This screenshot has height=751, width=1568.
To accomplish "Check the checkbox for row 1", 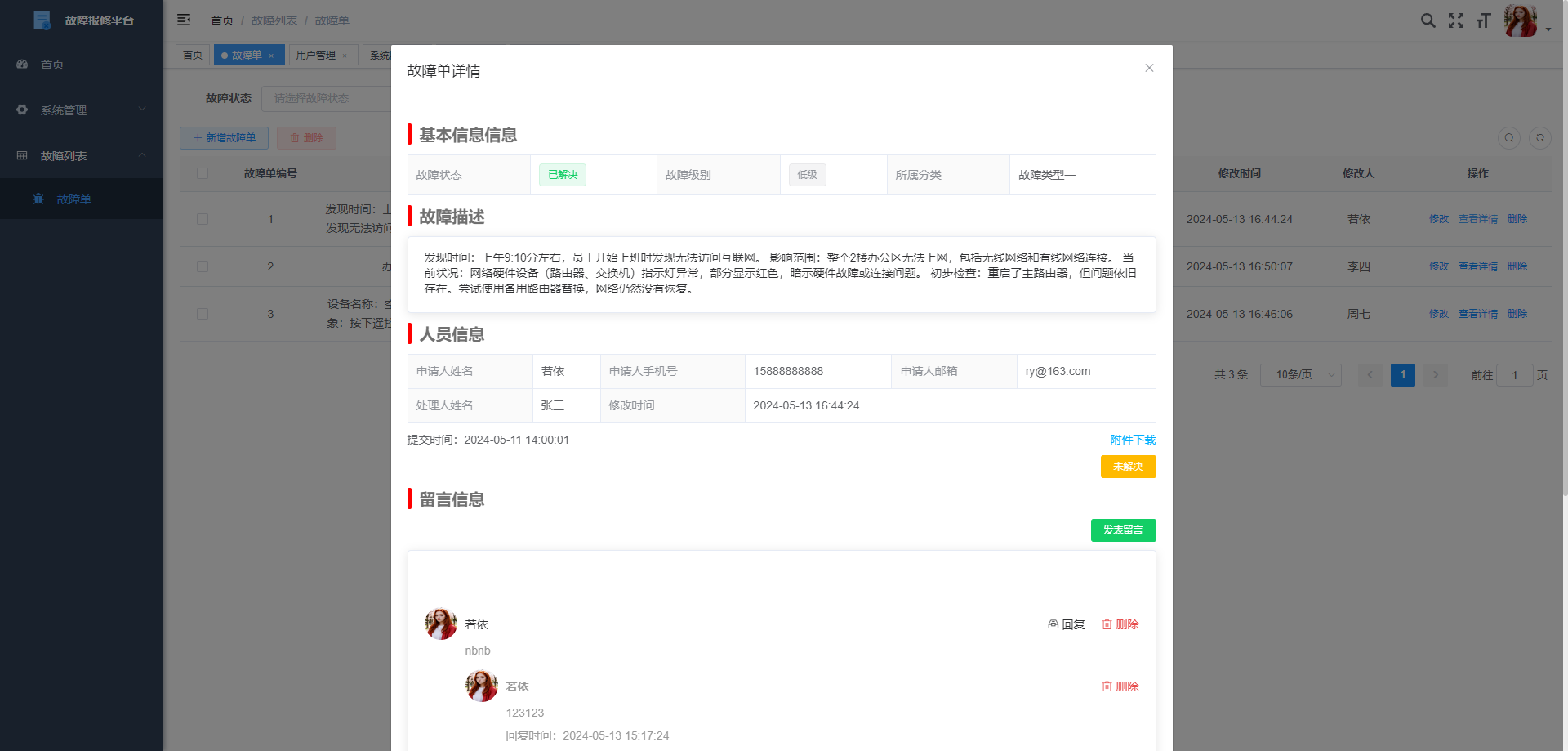I will pyautogui.click(x=203, y=219).
